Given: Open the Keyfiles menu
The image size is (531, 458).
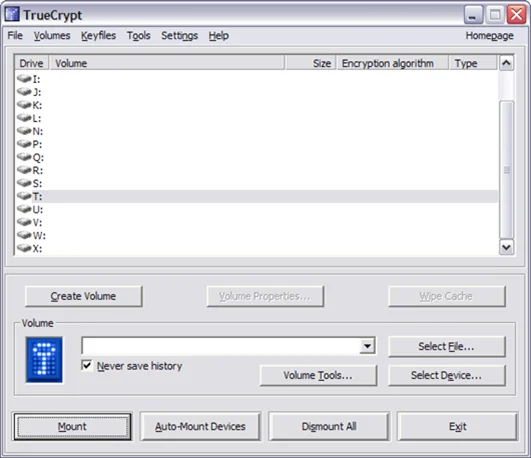Looking at the screenshot, I should pos(98,36).
